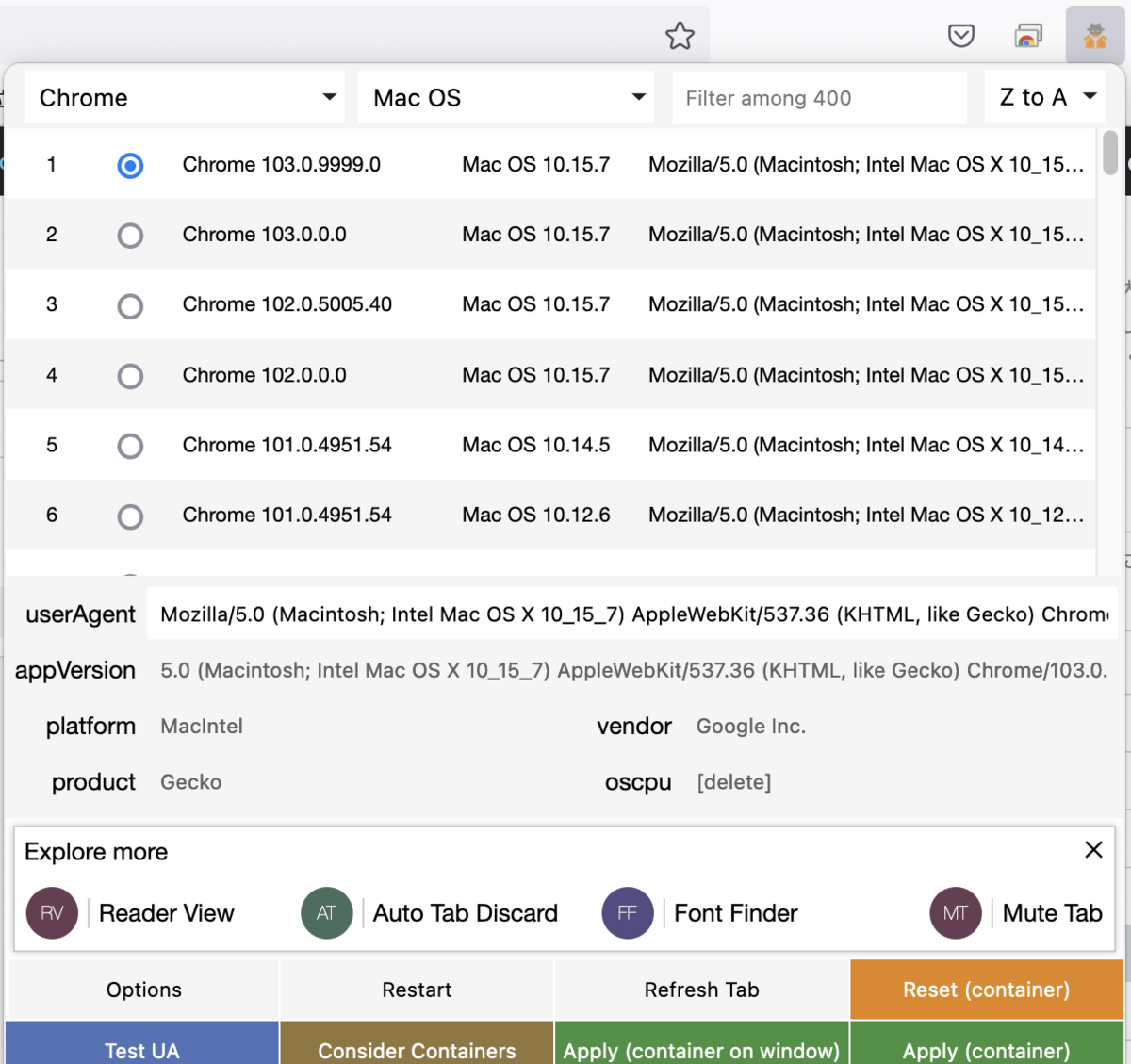Open the Font Finder link
Screen dimensions: 1131x1064
point(736,913)
